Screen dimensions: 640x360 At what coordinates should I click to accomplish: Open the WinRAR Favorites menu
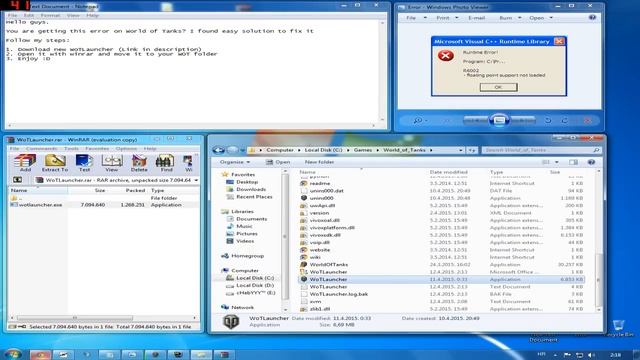click(x=97, y=149)
